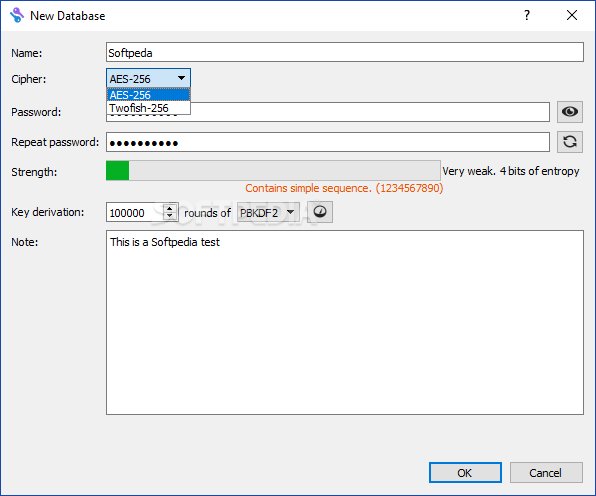
Task: Toggle password visibility eye icon
Action: click(569, 112)
